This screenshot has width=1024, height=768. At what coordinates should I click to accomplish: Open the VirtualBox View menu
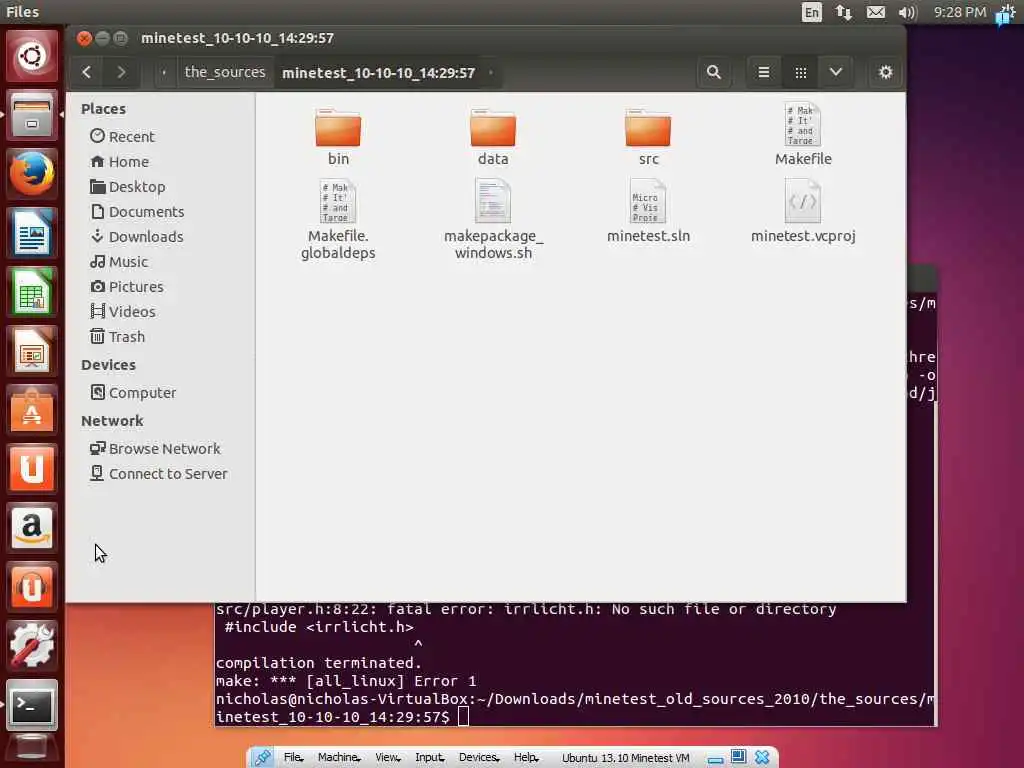coord(388,758)
